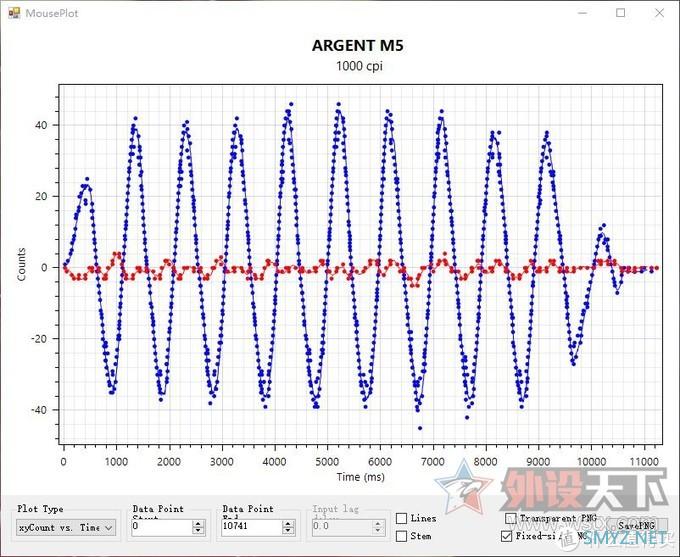
Task: Click the Time (ms) x-axis label
Action: 360,477
